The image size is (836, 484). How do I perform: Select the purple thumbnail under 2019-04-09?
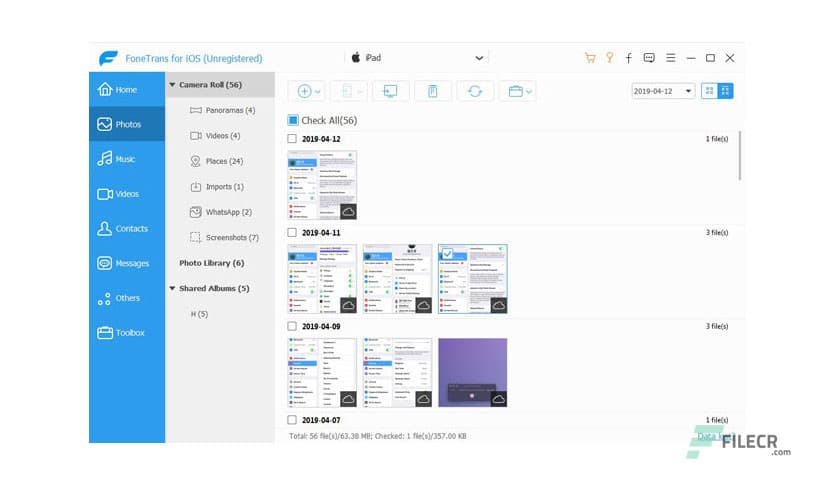coord(472,373)
